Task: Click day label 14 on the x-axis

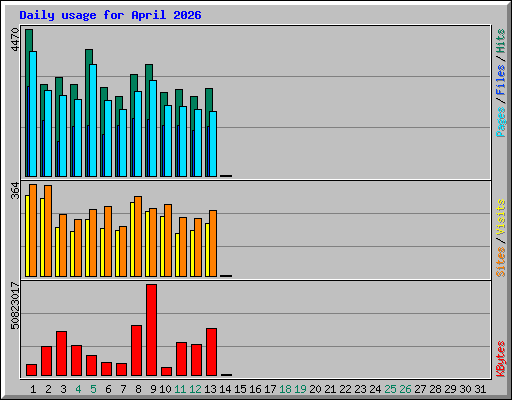Action: tap(225, 389)
